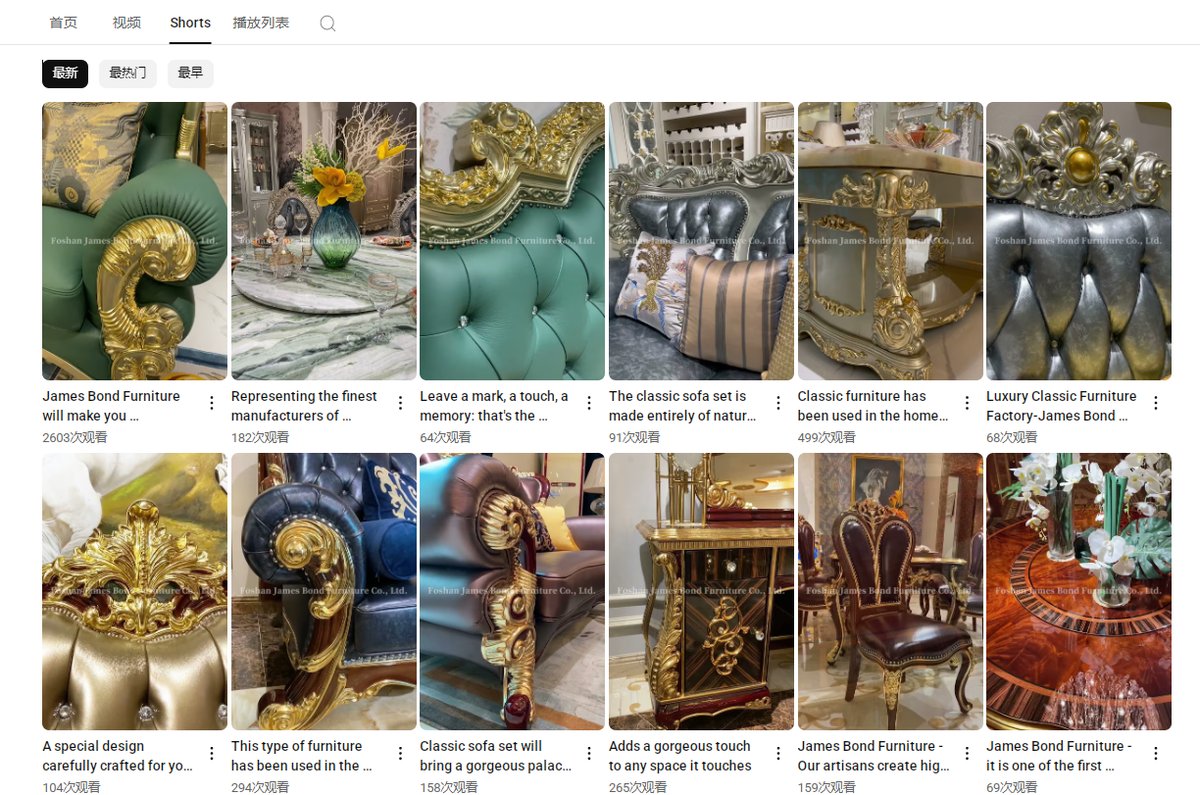The height and width of the screenshot is (795, 1200).
Task: Play the dining chair short "Our artisans create"
Action: 890,591
